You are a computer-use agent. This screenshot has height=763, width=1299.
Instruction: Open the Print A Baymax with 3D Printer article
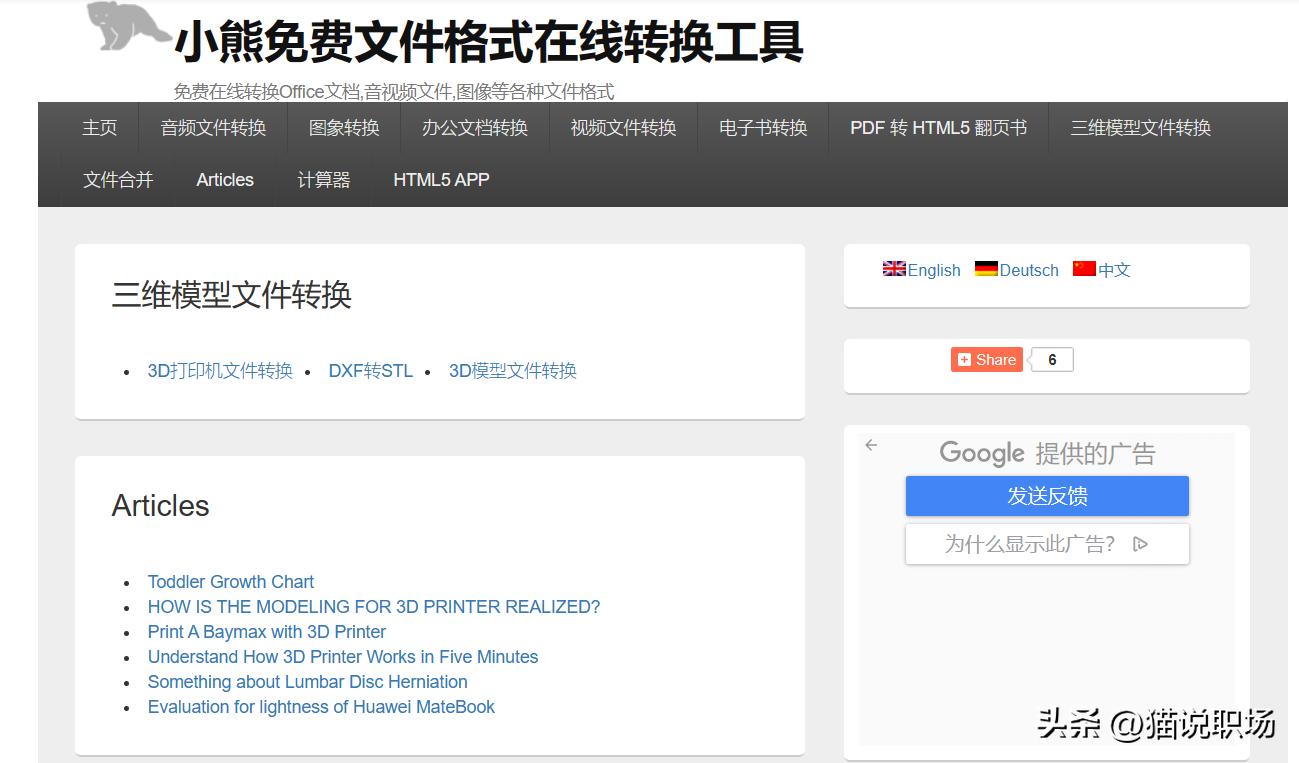click(266, 631)
